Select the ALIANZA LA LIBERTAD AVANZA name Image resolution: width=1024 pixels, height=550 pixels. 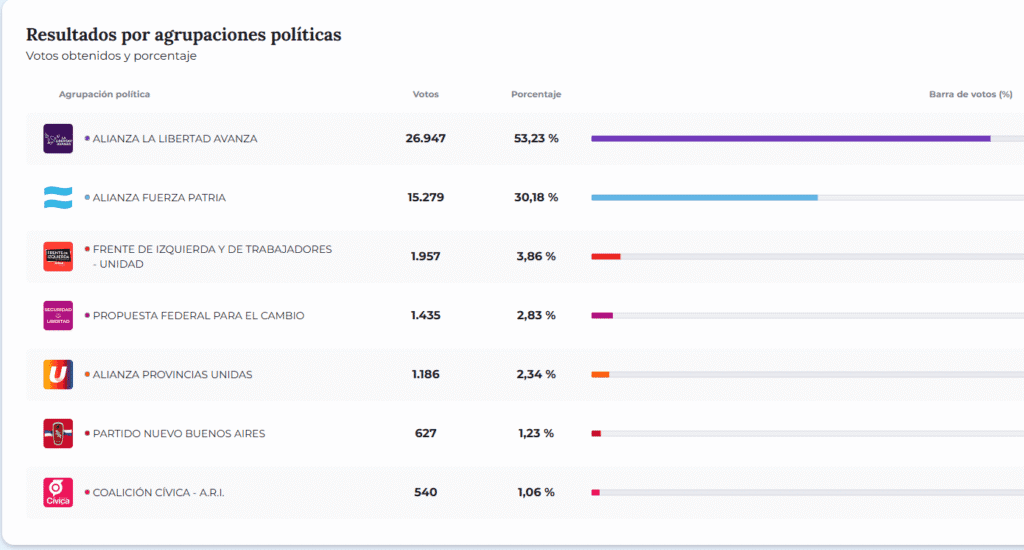175,138
